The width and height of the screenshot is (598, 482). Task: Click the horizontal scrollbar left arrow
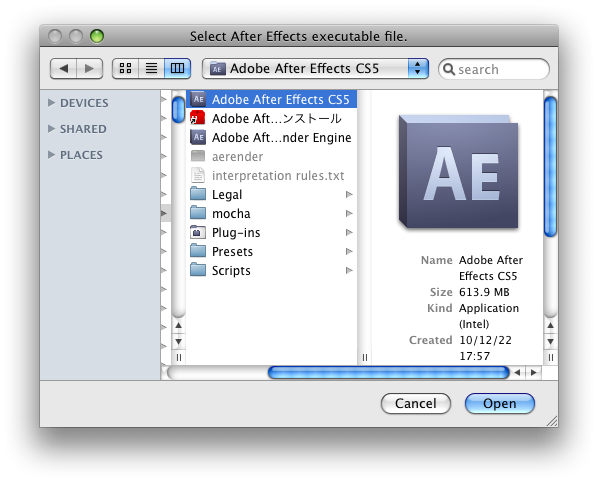tap(517, 373)
